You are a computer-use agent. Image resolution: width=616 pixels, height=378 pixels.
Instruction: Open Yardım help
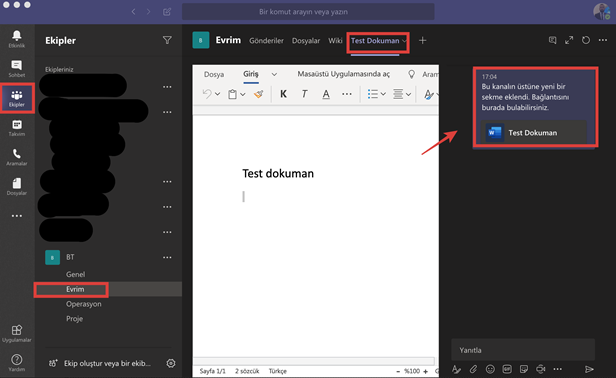coord(16,362)
